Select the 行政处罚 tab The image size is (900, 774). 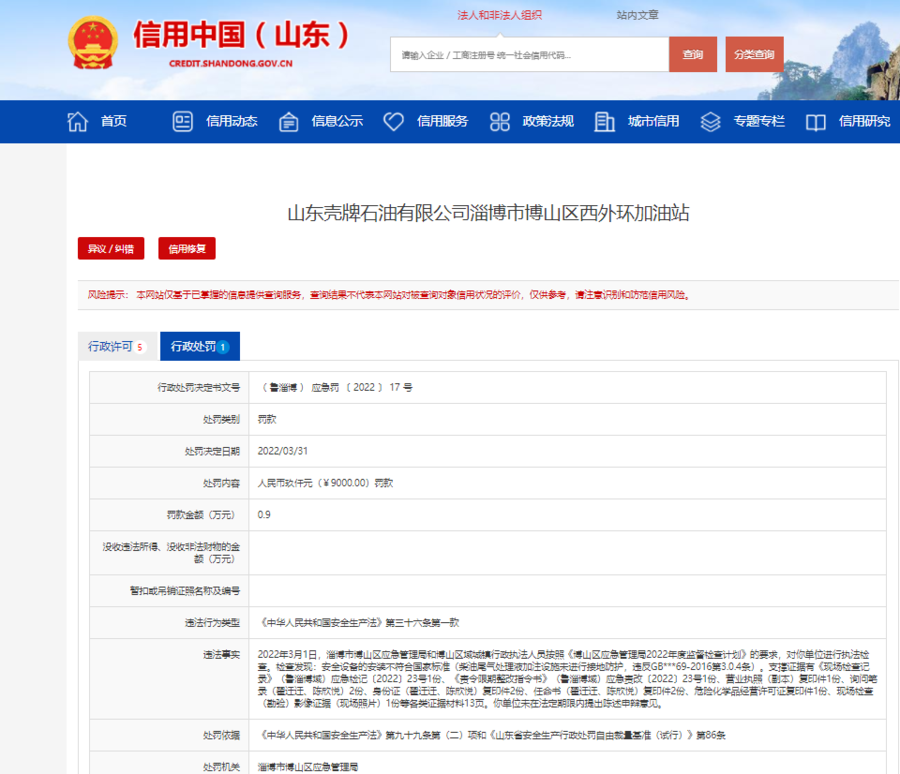[x=199, y=347]
